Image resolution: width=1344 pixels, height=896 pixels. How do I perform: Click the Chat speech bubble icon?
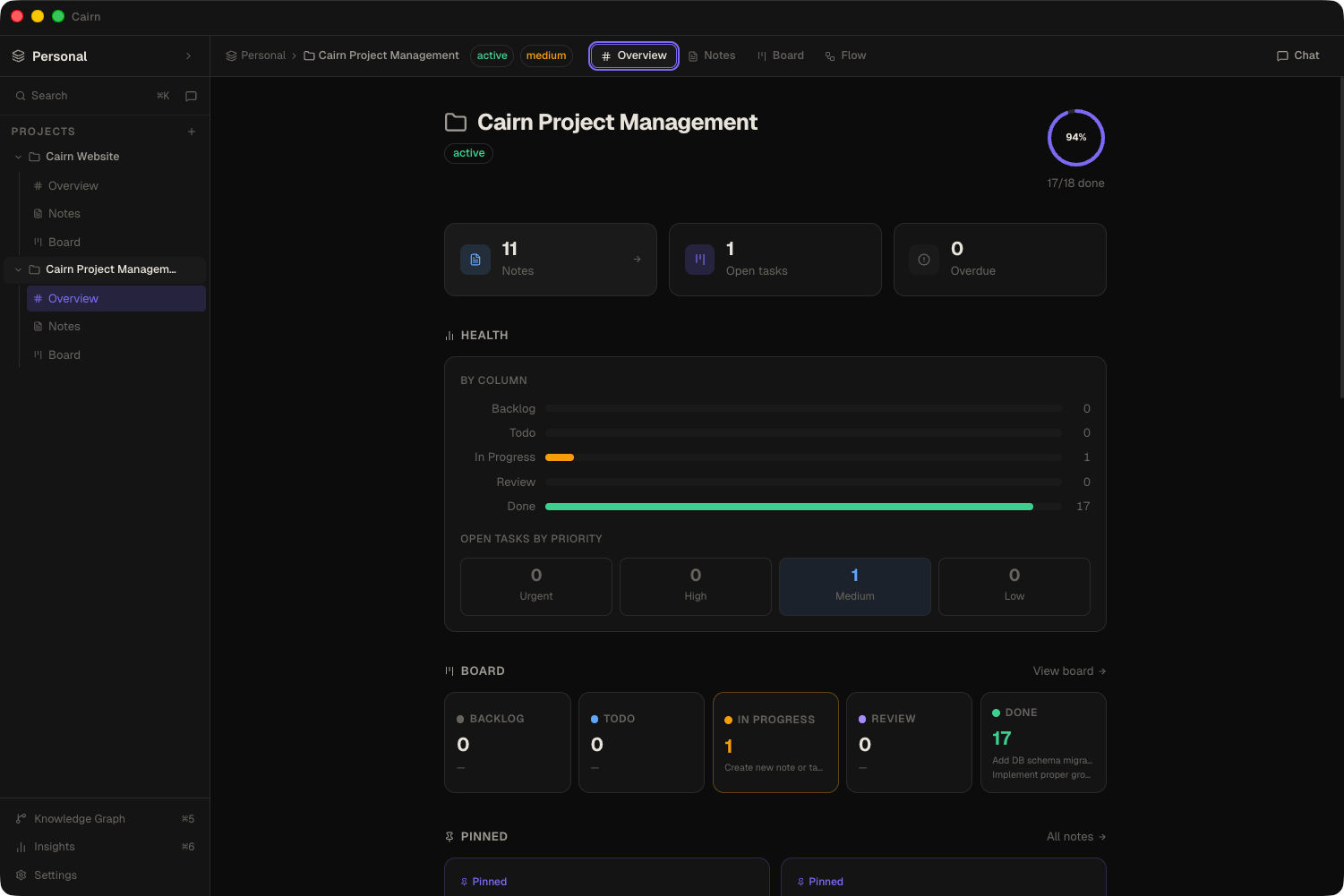[x=1282, y=55]
